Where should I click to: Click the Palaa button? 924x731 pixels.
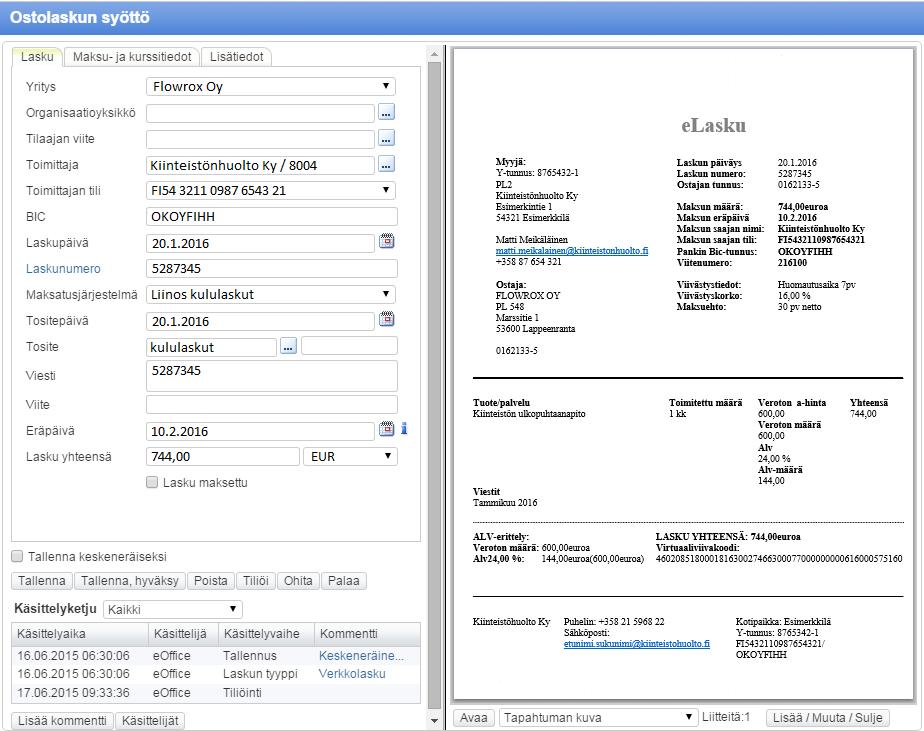click(x=344, y=581)
